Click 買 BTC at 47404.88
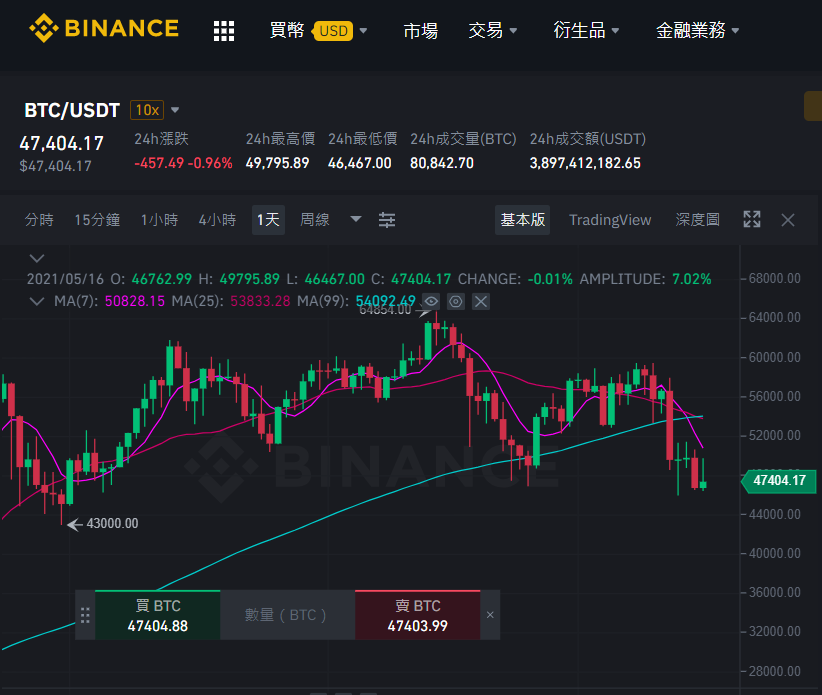The height and width of the screenshot is (695, 822). coord(157,615)
